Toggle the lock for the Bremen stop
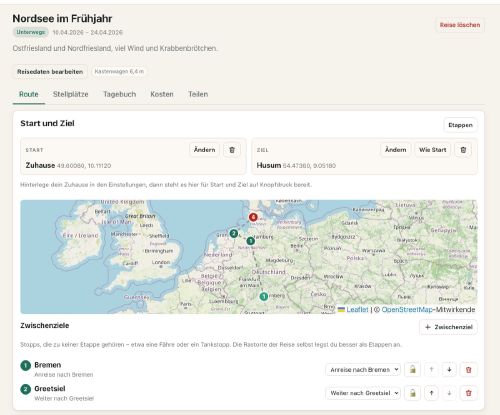 coord(412,369)
